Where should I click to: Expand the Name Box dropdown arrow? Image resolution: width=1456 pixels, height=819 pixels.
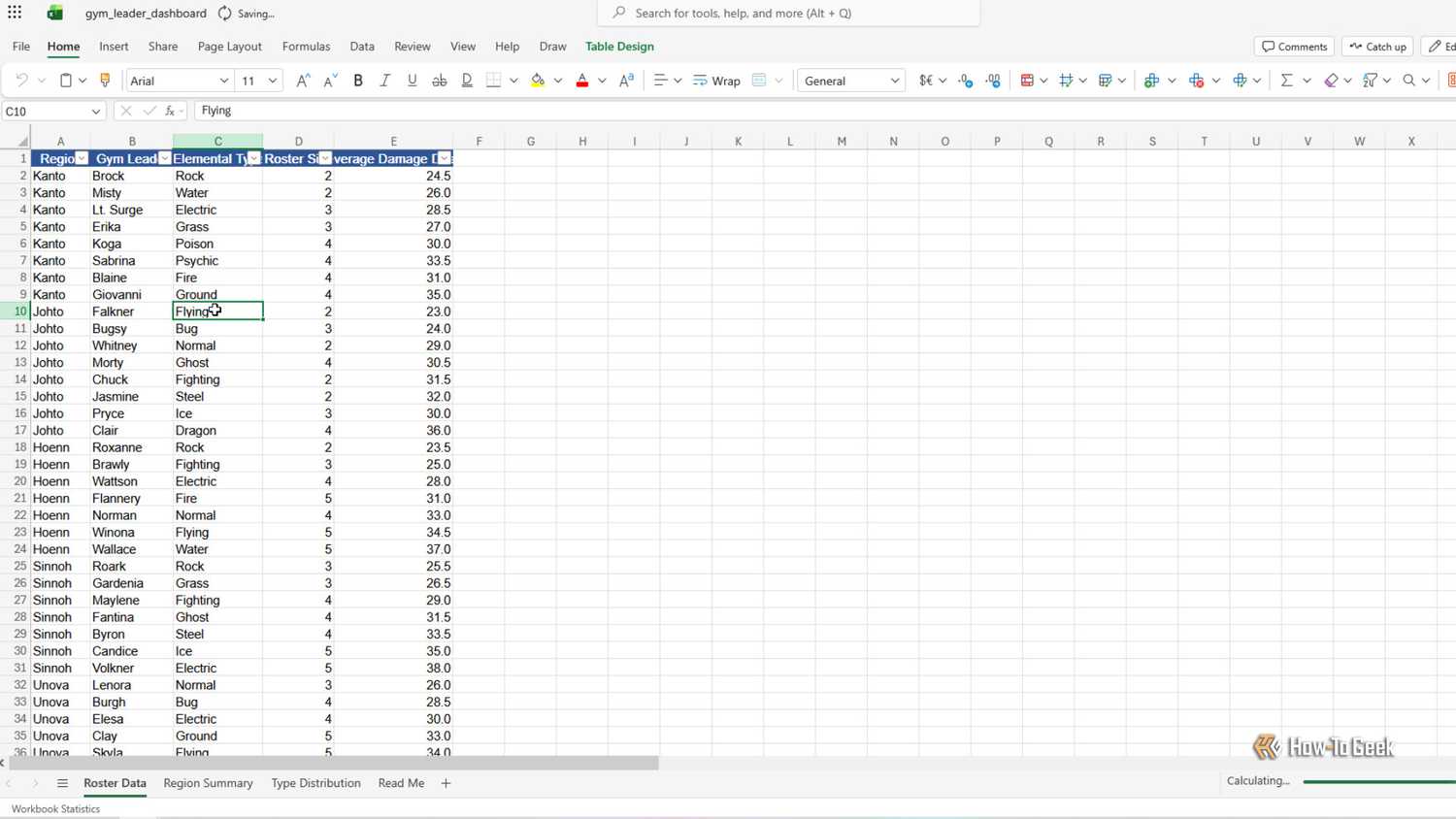coord(96,111)
